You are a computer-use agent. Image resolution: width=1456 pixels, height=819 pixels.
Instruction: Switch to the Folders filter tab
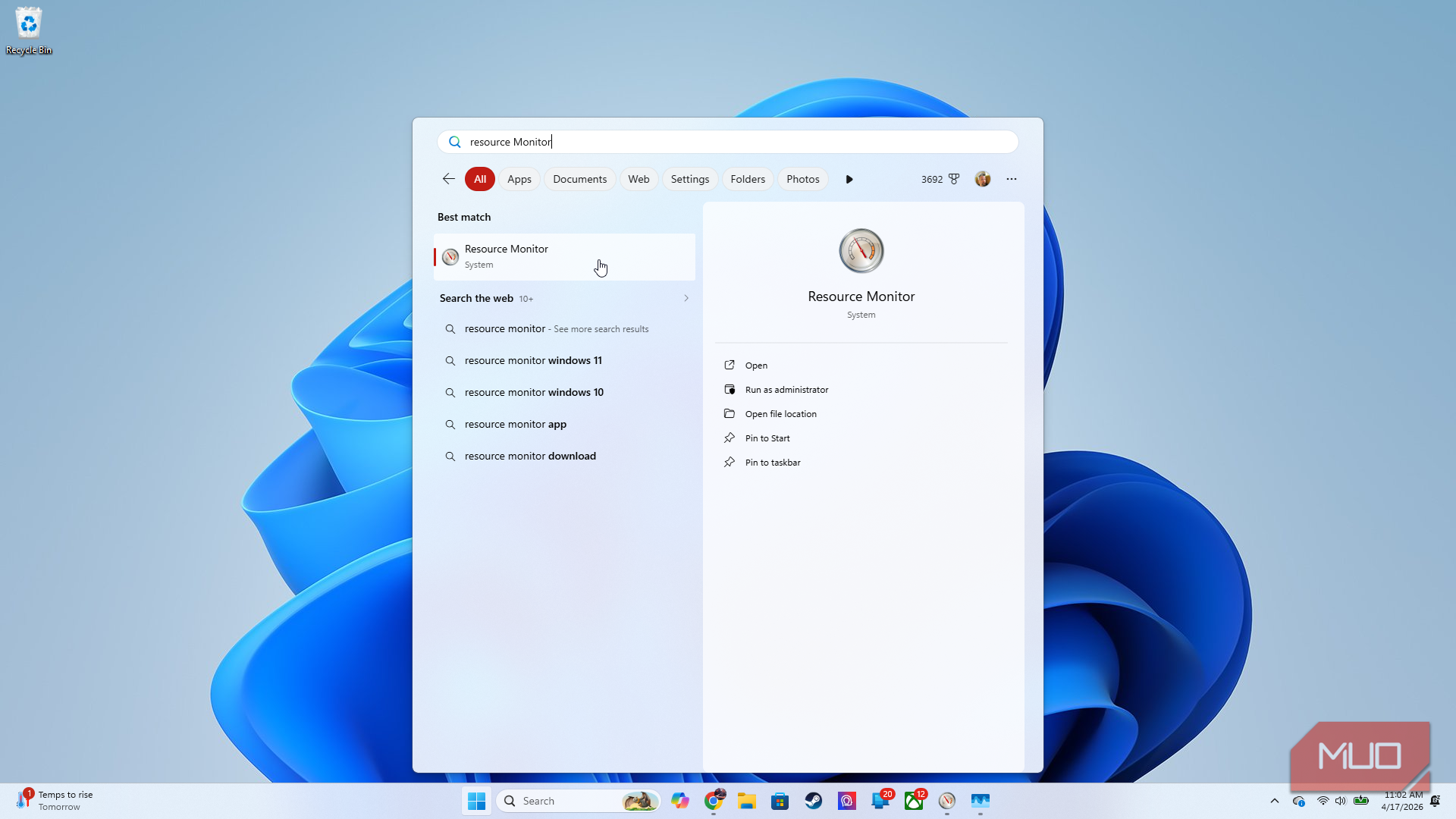pos(748,179)
